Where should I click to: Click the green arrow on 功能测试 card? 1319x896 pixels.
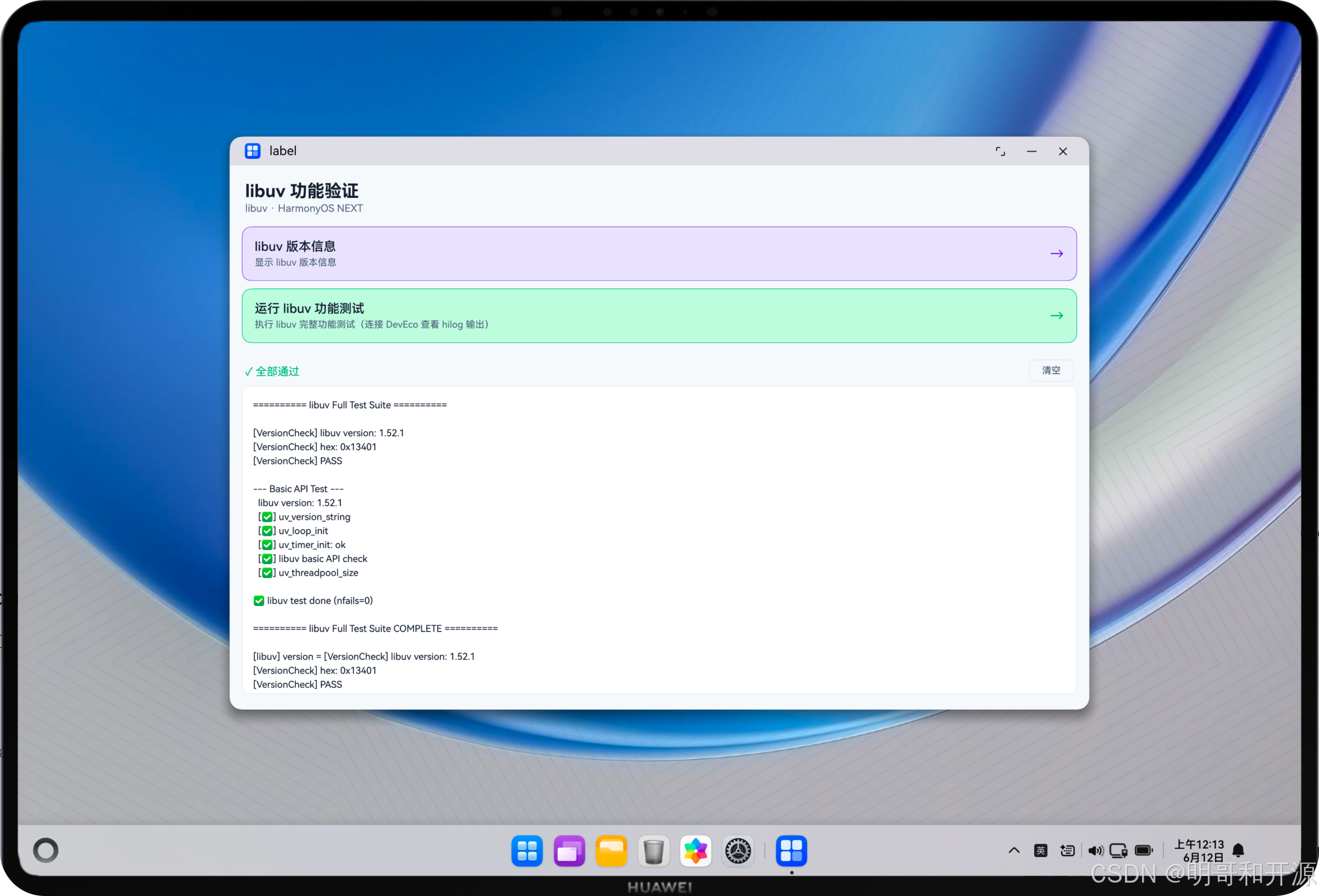1056,316
